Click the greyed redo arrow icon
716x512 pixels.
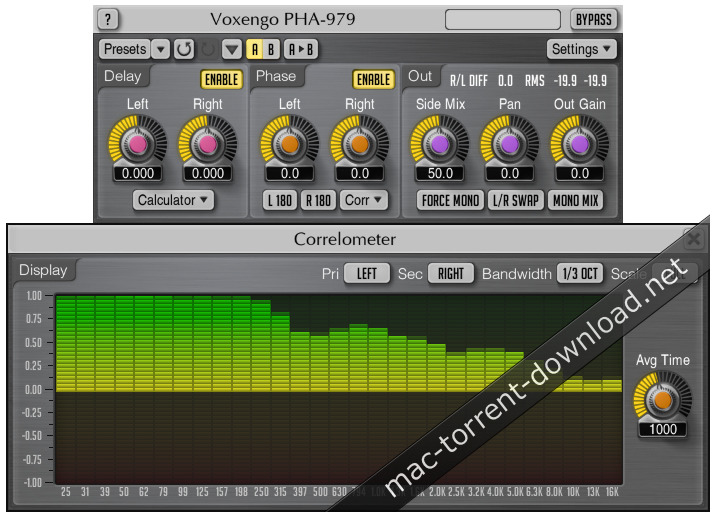click(x=208, y=49)
